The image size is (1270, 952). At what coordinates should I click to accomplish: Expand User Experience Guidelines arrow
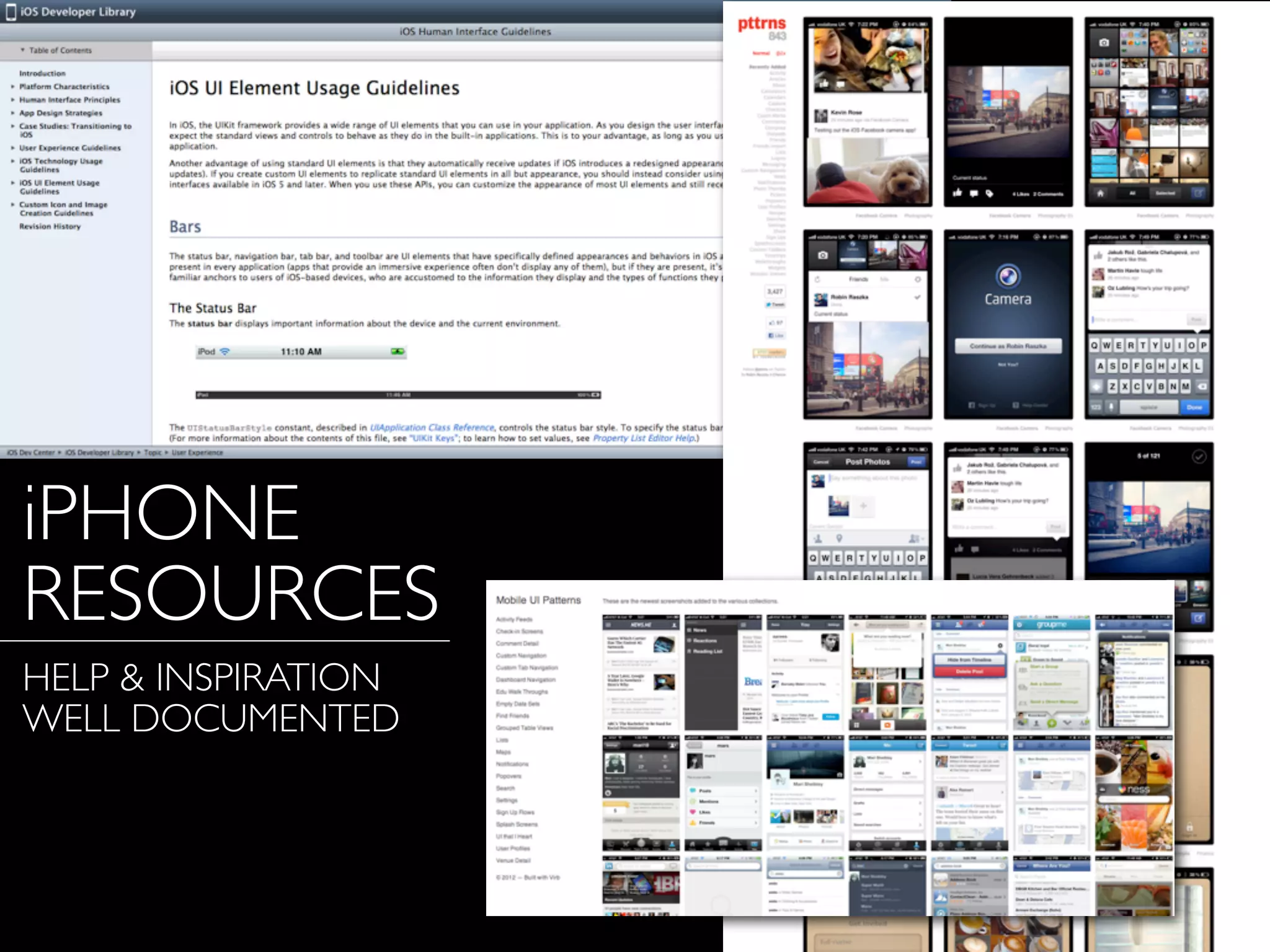click(12, 148)
